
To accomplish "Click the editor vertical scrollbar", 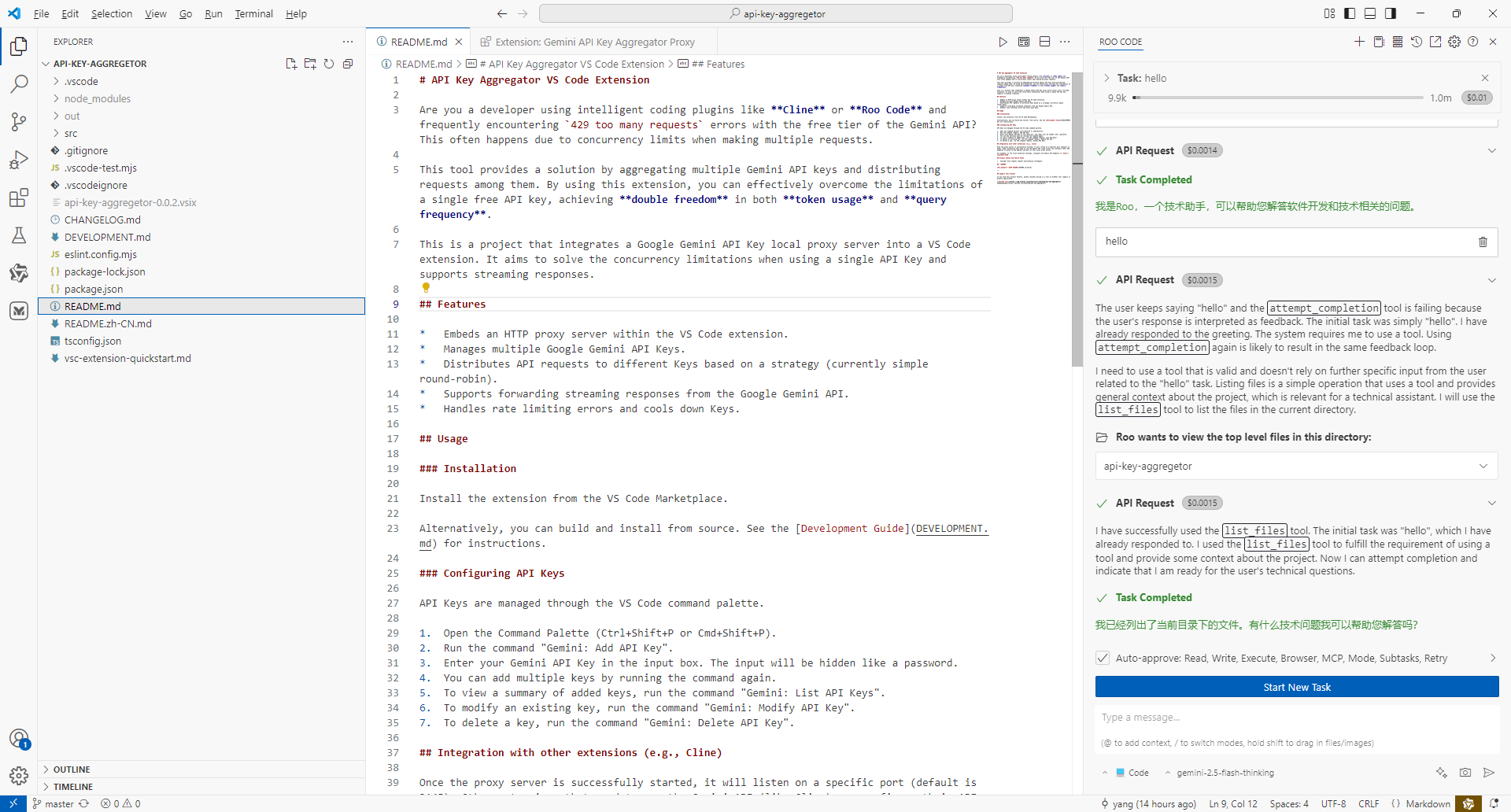I will (1077, 219).
